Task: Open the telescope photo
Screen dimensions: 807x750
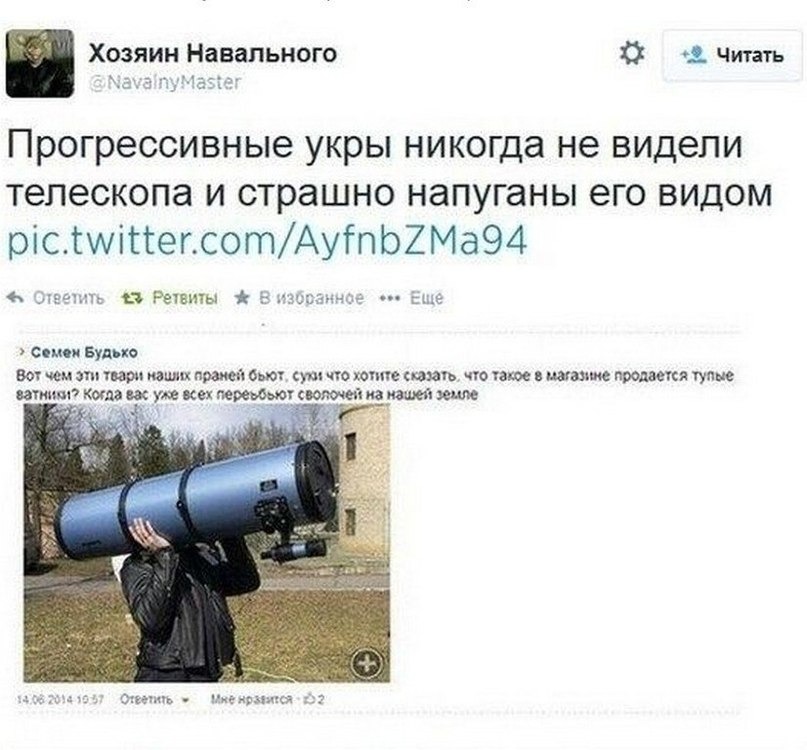Action: pos(207,543)
